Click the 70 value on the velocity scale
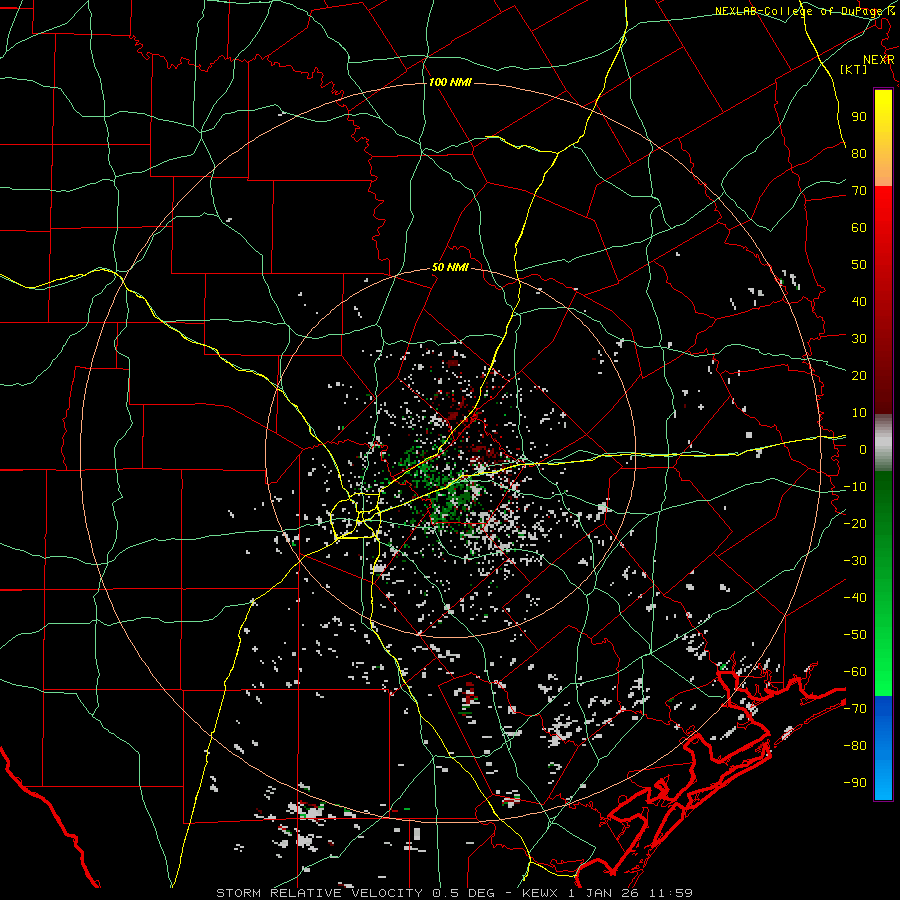The width and height of the screenshot is (900, 900). pos(859,191)
